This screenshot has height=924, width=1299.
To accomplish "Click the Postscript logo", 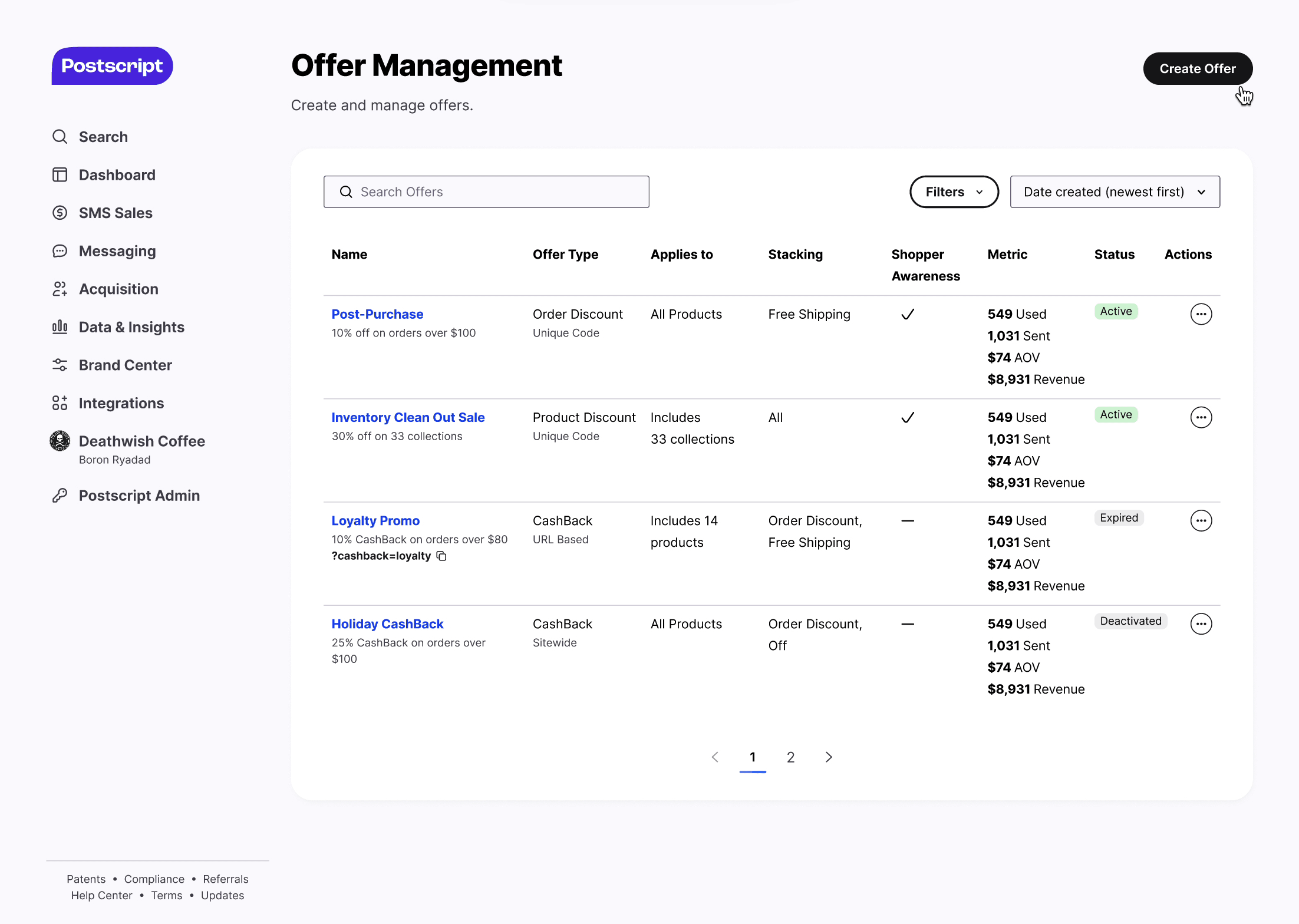I will (112, 66).
